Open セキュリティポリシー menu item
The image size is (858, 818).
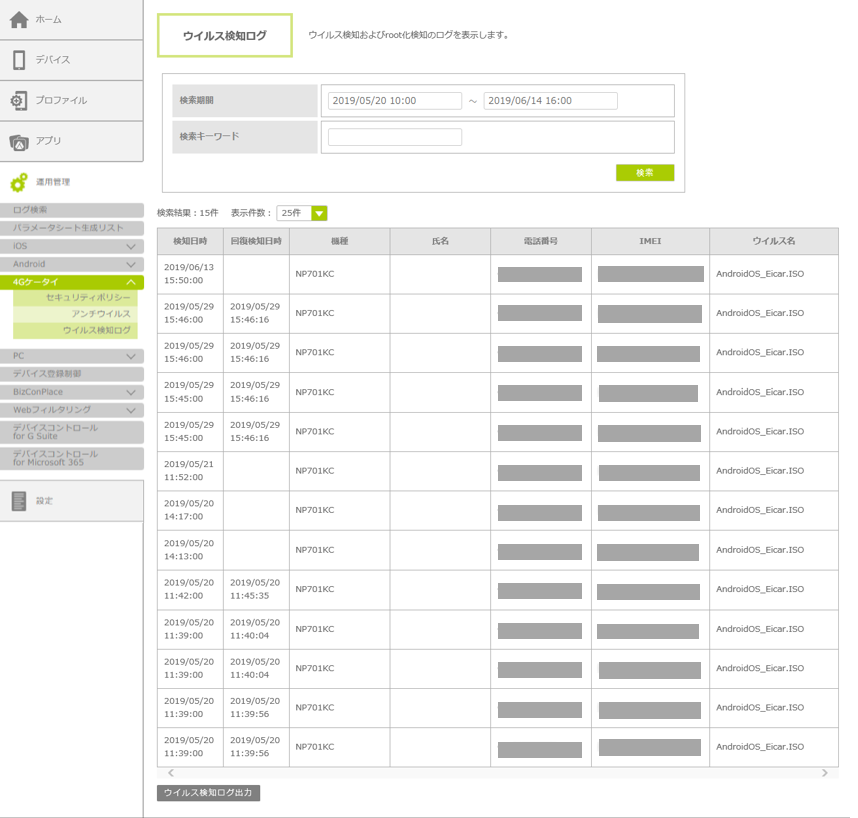87,298
